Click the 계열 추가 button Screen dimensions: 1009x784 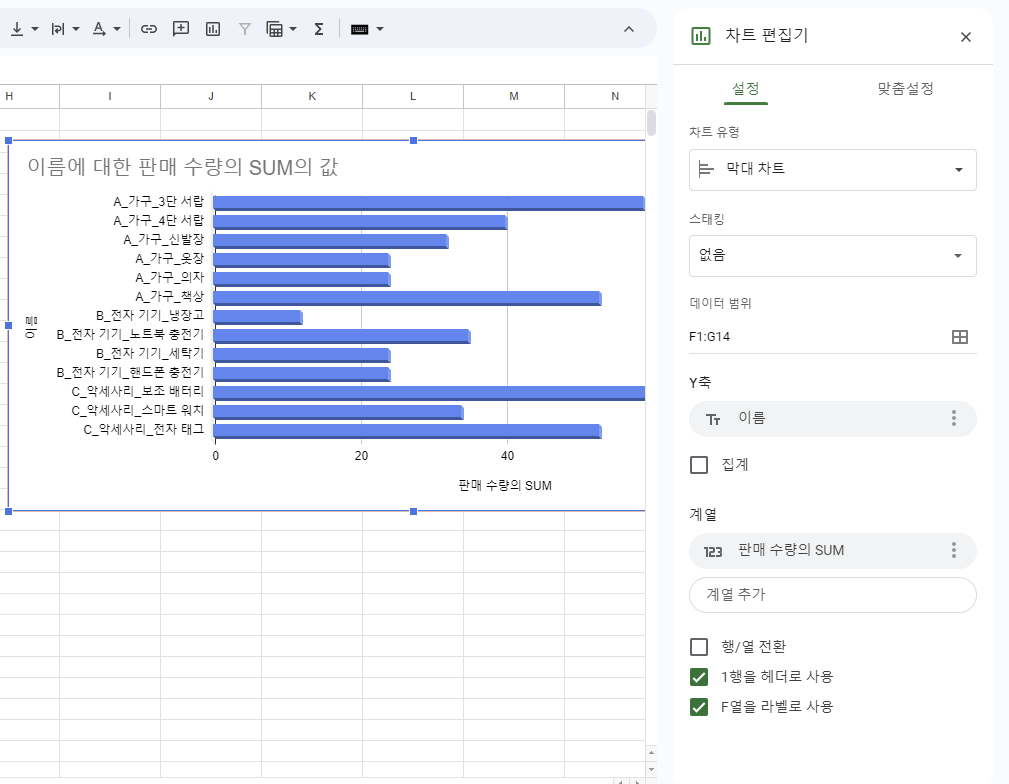[833, 595]
